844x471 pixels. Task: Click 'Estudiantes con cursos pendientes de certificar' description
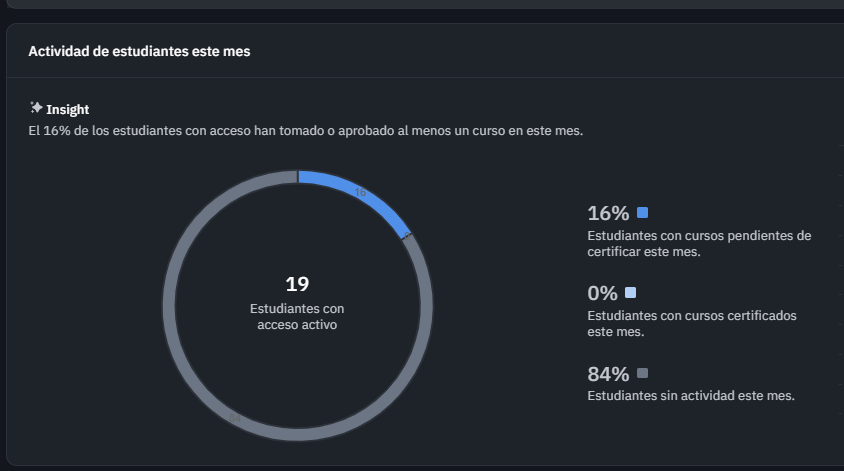pos(699,244)
